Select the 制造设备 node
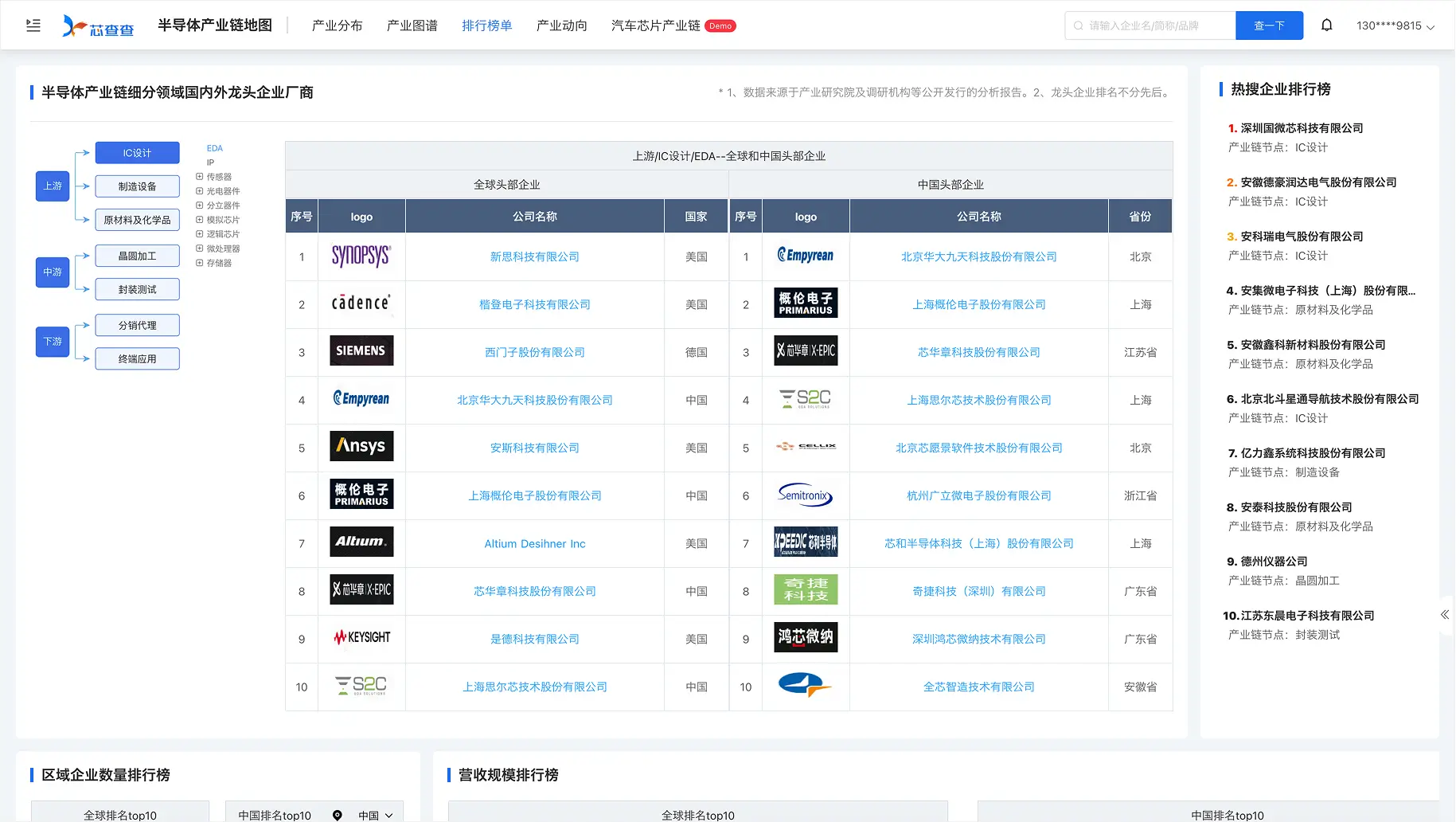 coord(137,186)
